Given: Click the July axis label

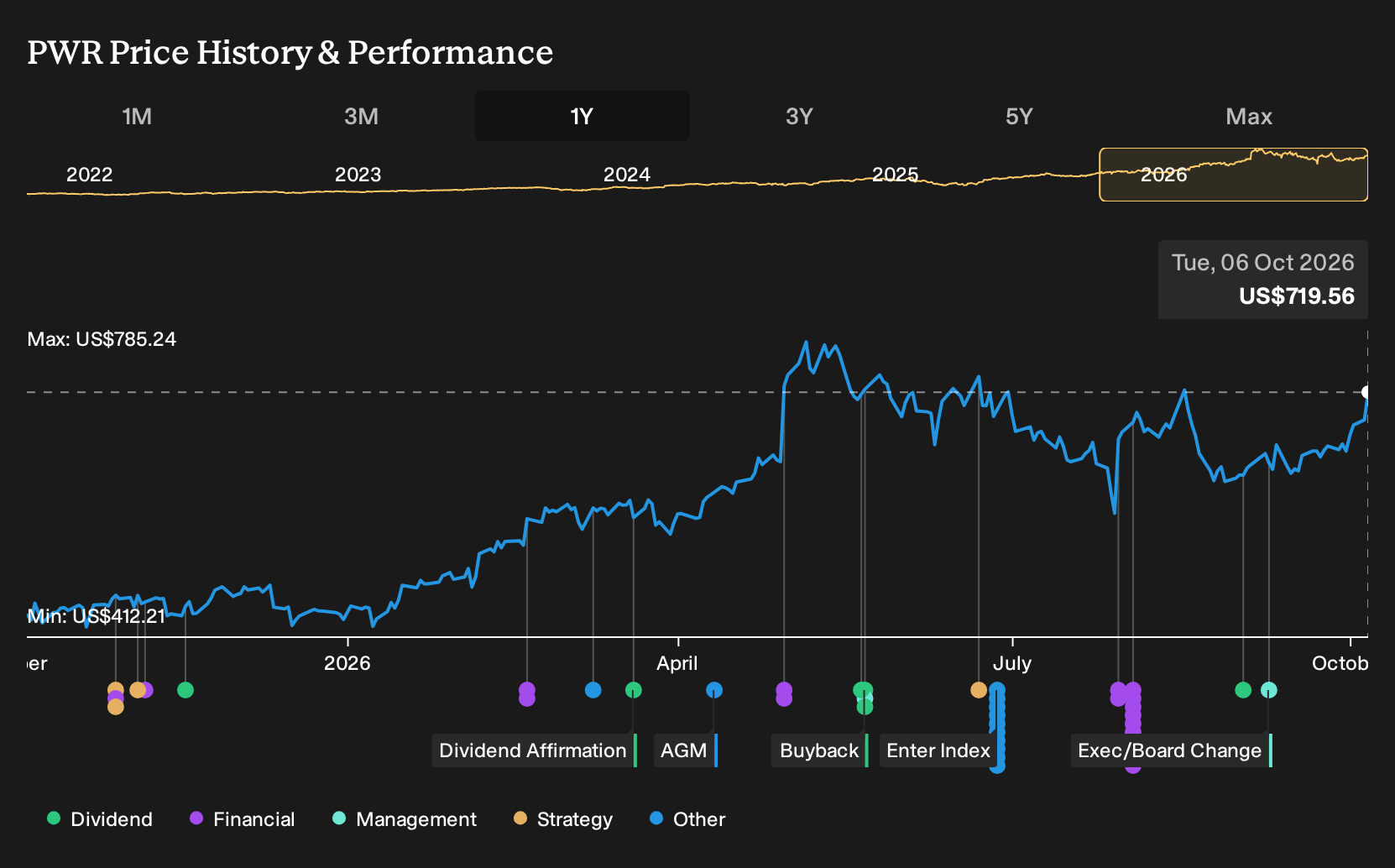Looking at the screenshot, I should pyautogui.click(x=1012, y=663).
